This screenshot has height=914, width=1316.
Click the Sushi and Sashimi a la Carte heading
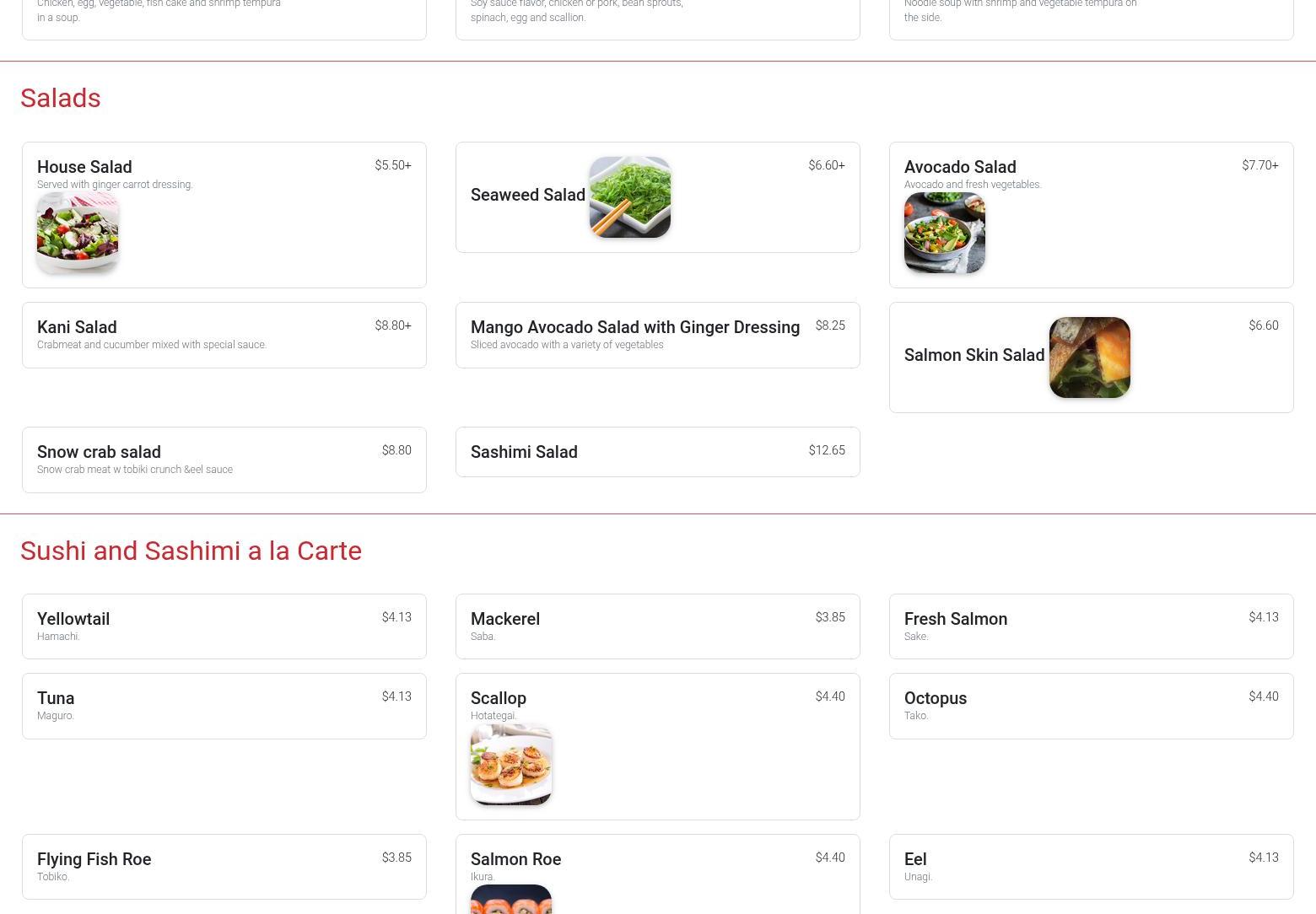191,551
